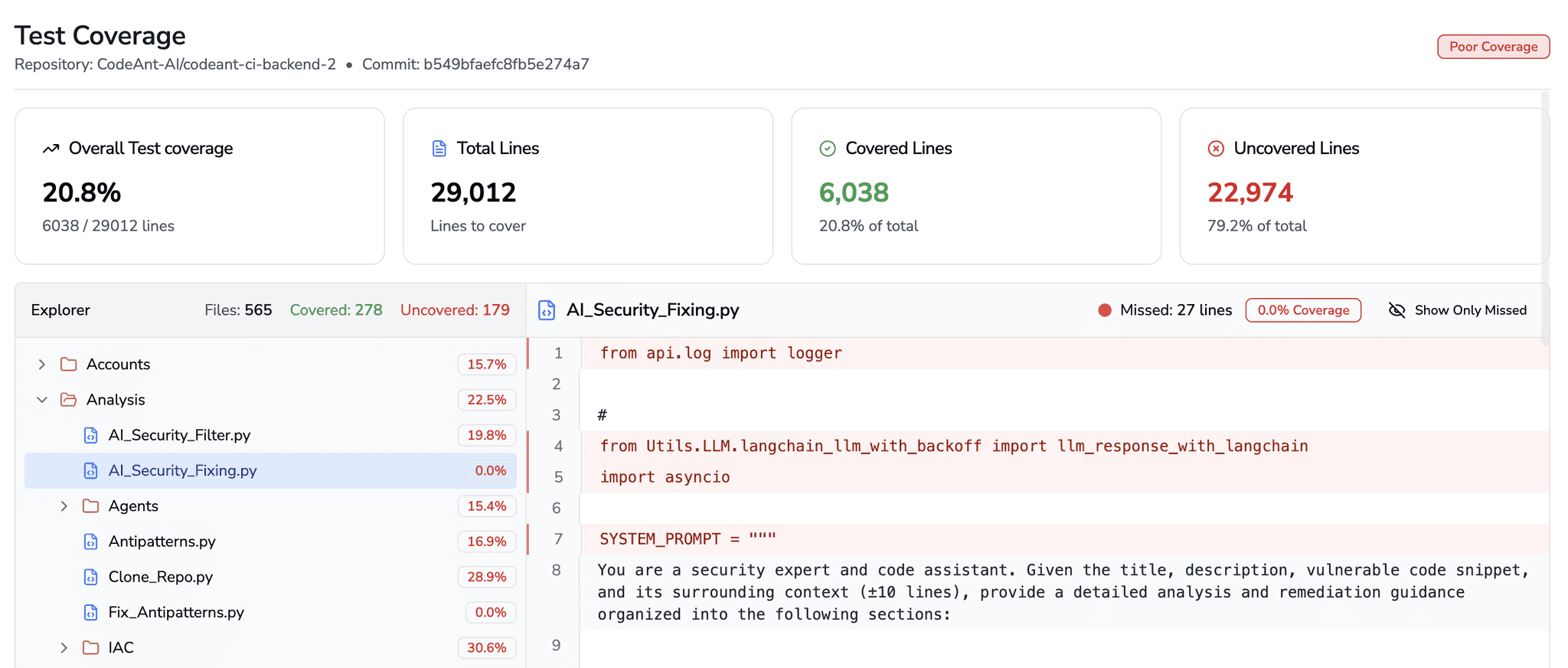Click the 30.6% badge for IAC

(x=487, y=647)
